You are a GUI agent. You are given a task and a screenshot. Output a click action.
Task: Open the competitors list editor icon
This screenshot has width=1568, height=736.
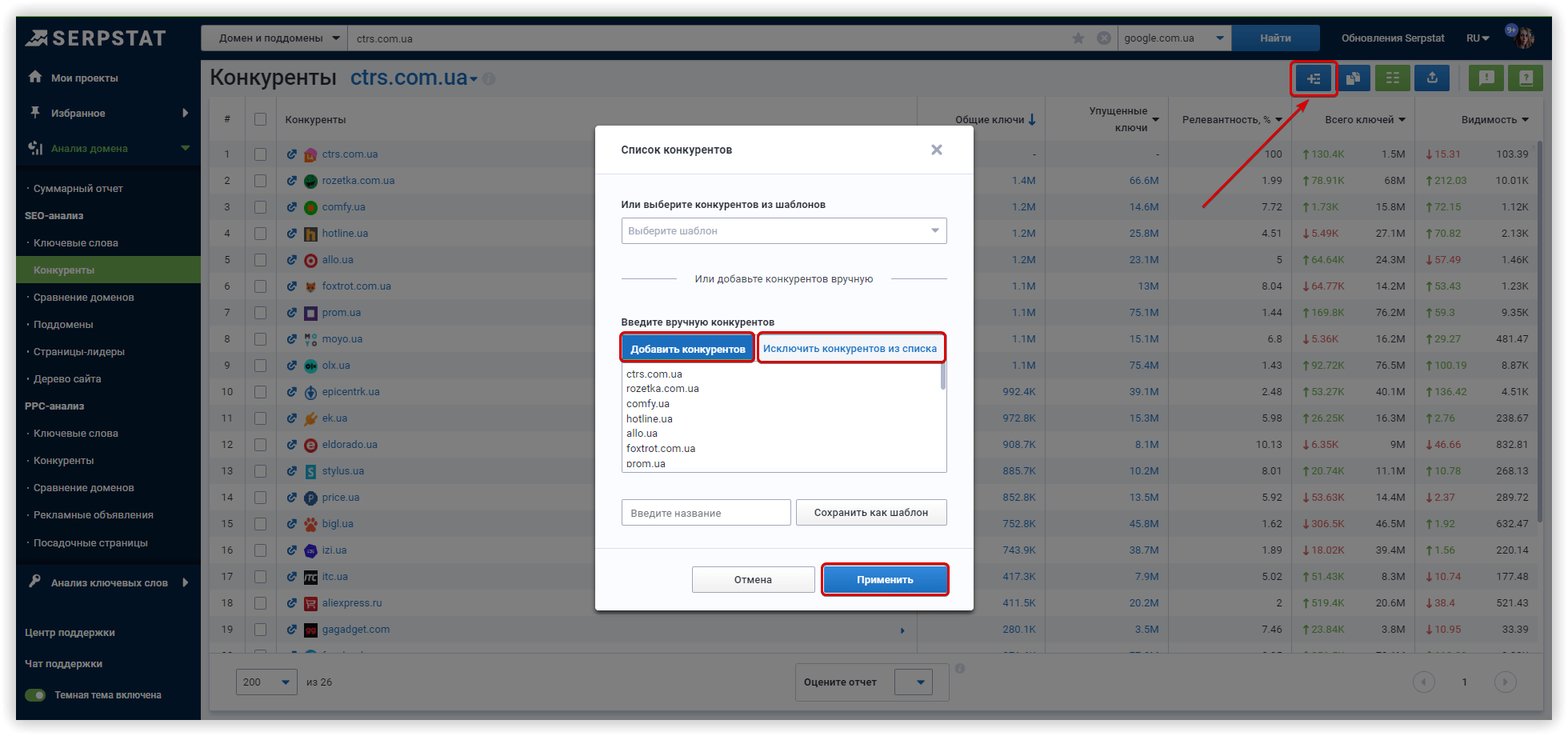click(1313, 78)
